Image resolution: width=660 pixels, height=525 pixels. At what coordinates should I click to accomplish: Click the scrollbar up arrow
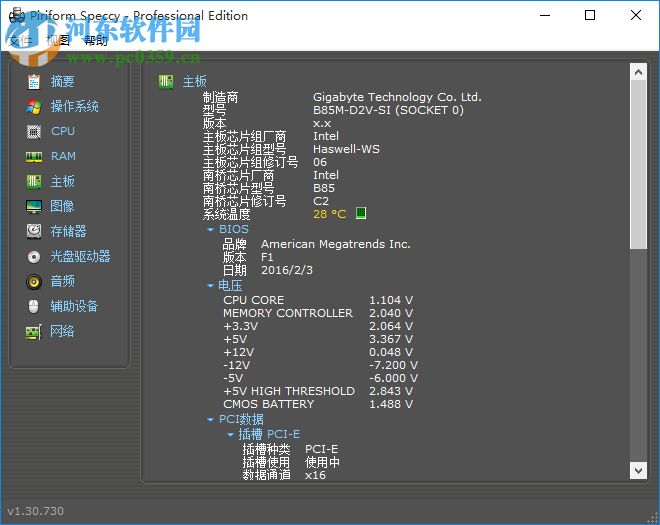coord(638,72)
